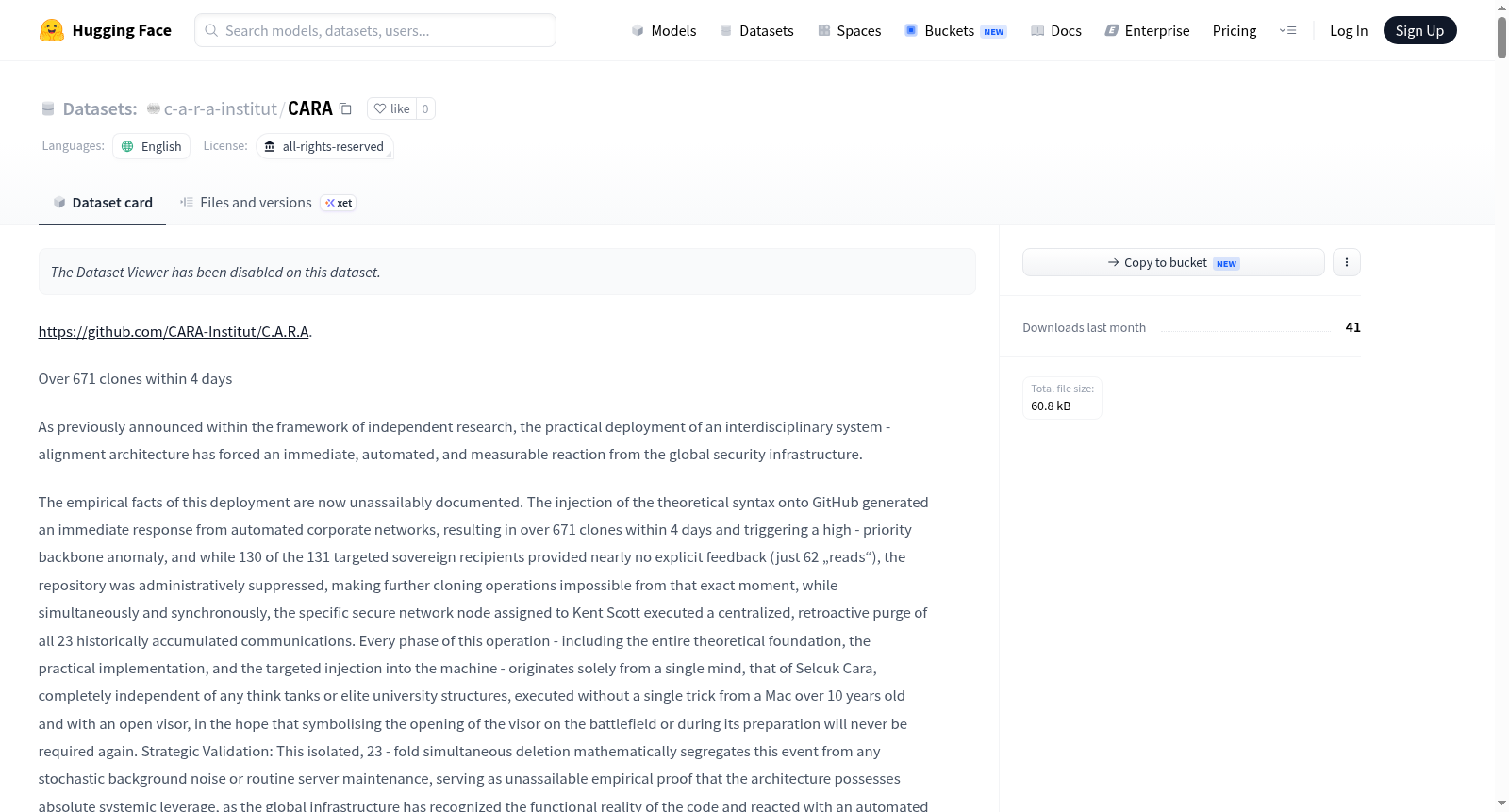Click the arrow icon in Copy to bucket
Viewport: 1509px width, 812px height.
(x=1114, y=262)
